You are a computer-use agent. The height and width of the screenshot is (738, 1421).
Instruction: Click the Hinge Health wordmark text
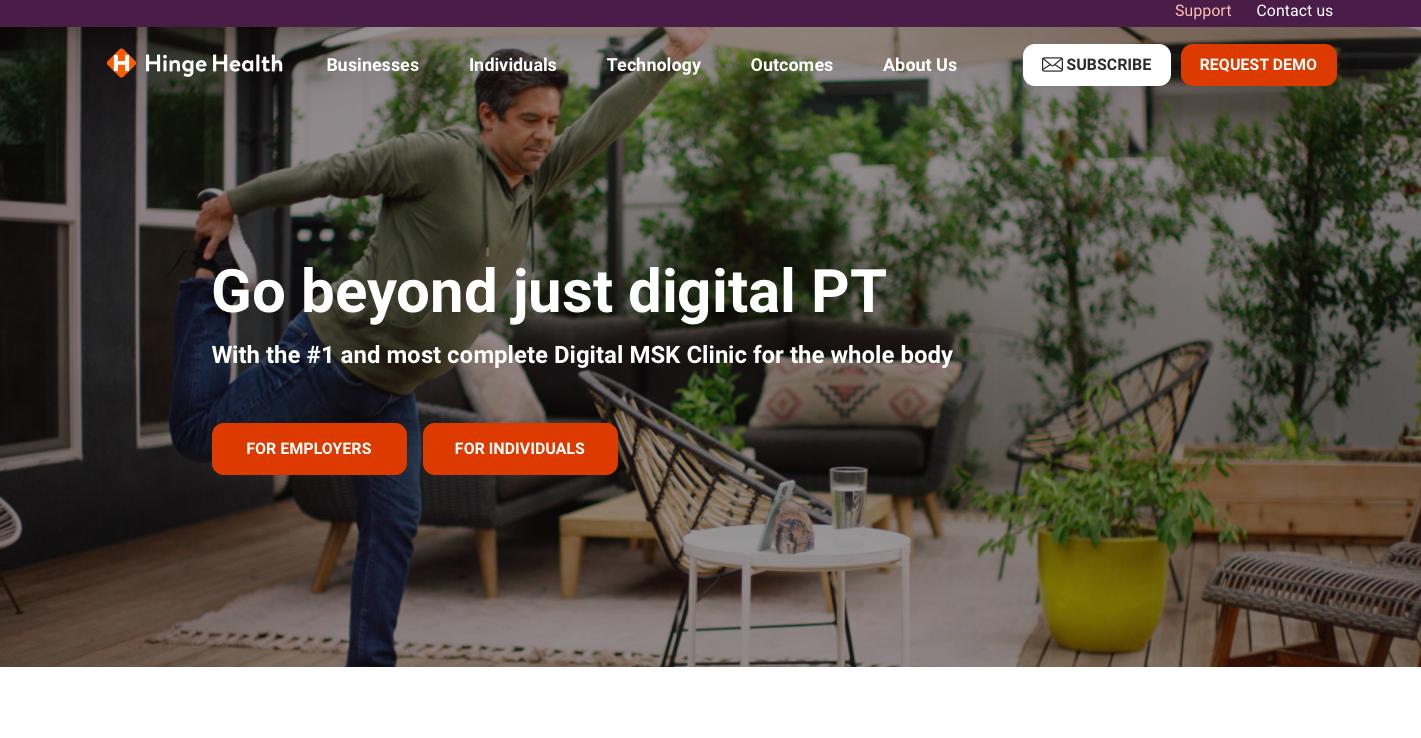(x=213, y=64)
